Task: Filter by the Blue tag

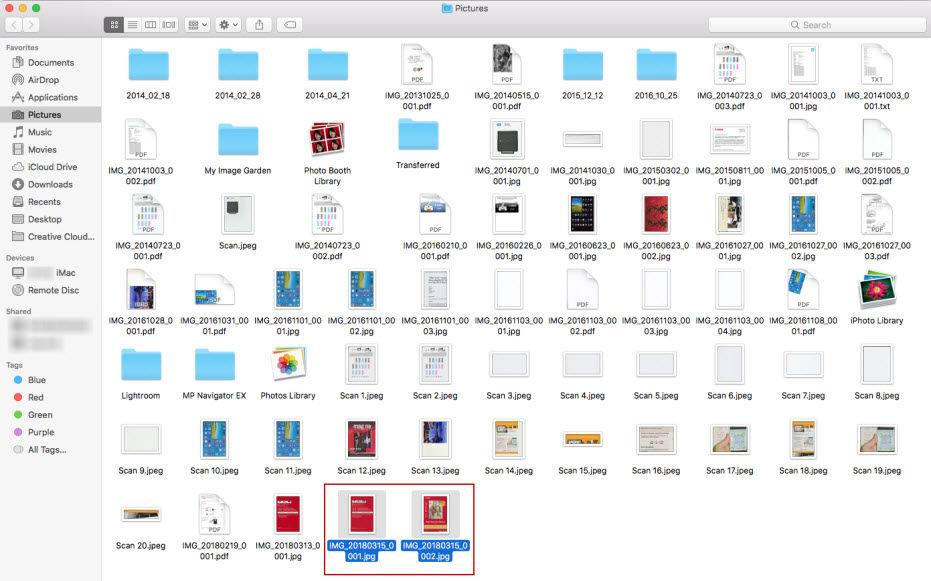Action: point(50,380)
